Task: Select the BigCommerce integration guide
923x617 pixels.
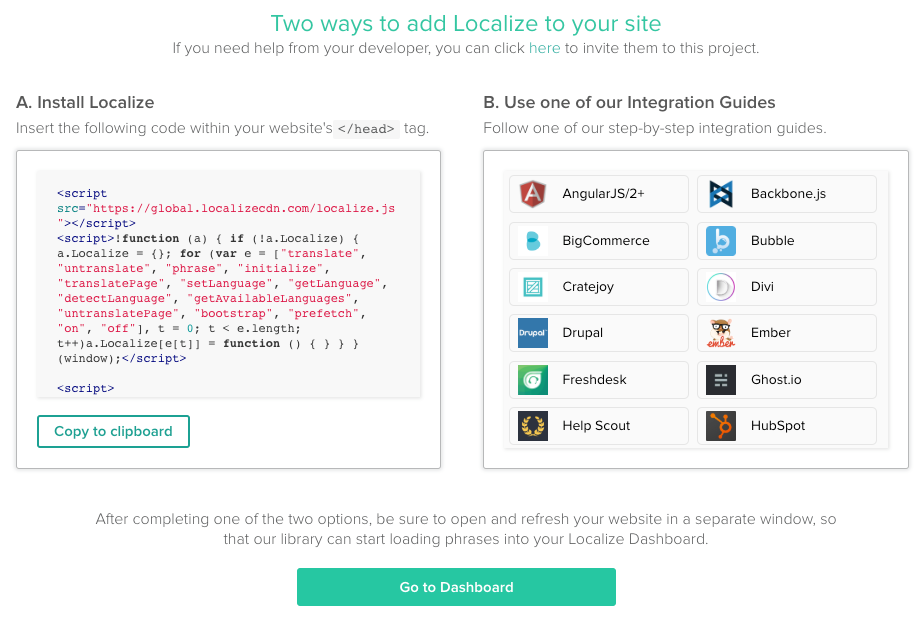Action: click(599, 241)
